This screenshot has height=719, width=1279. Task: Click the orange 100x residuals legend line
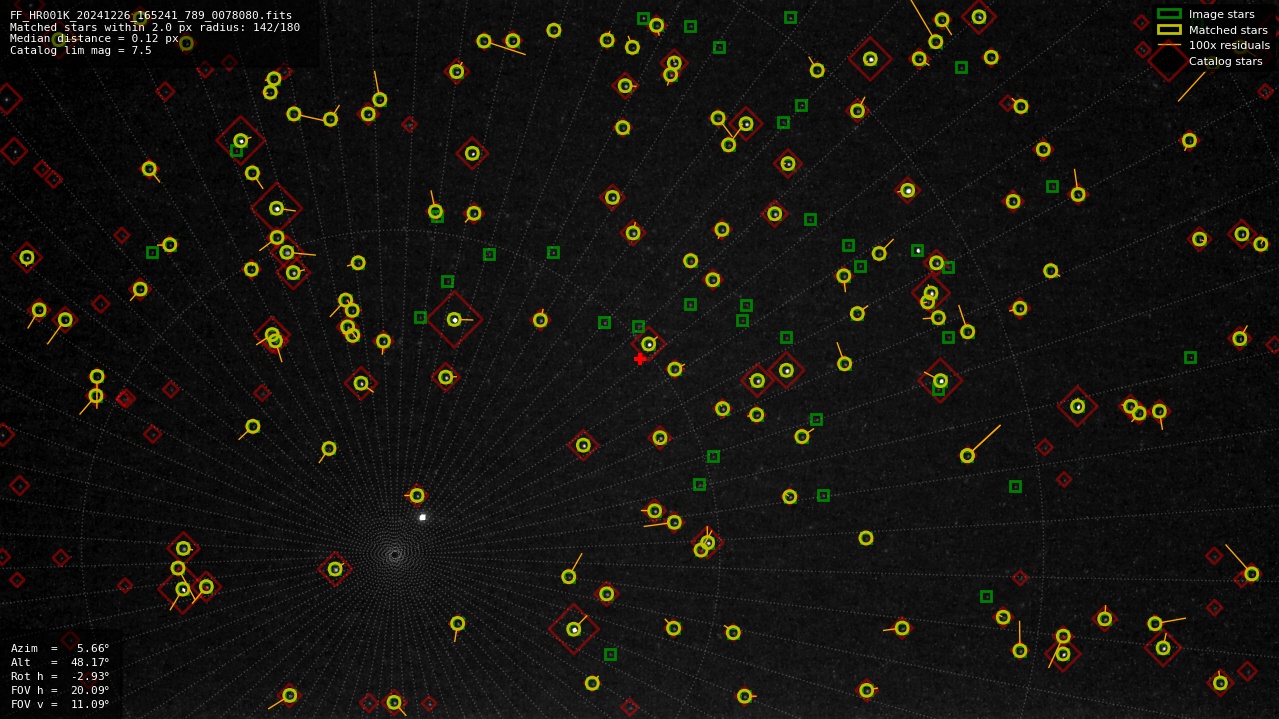pyautogui.click(x=1169, y=45)
